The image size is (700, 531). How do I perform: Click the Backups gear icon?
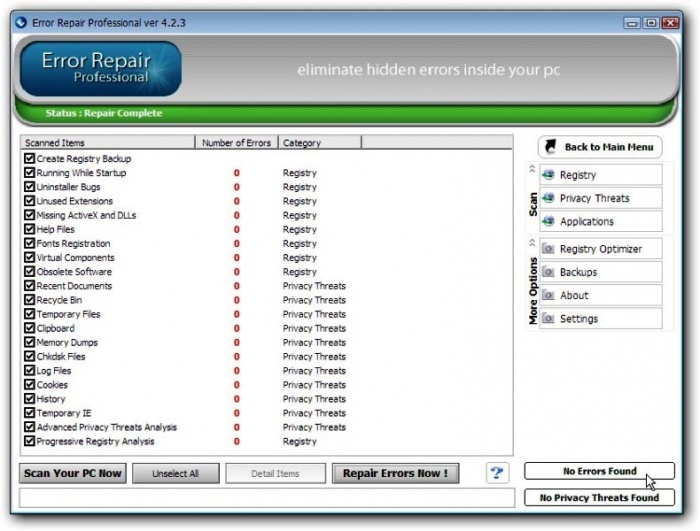tap(548, 272)
